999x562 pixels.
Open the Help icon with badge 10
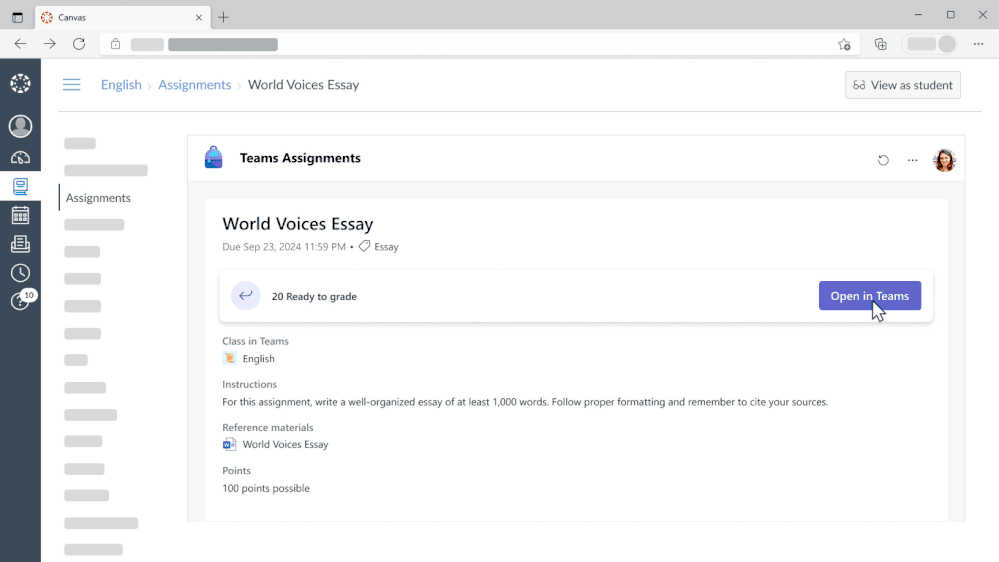point(22,300)
